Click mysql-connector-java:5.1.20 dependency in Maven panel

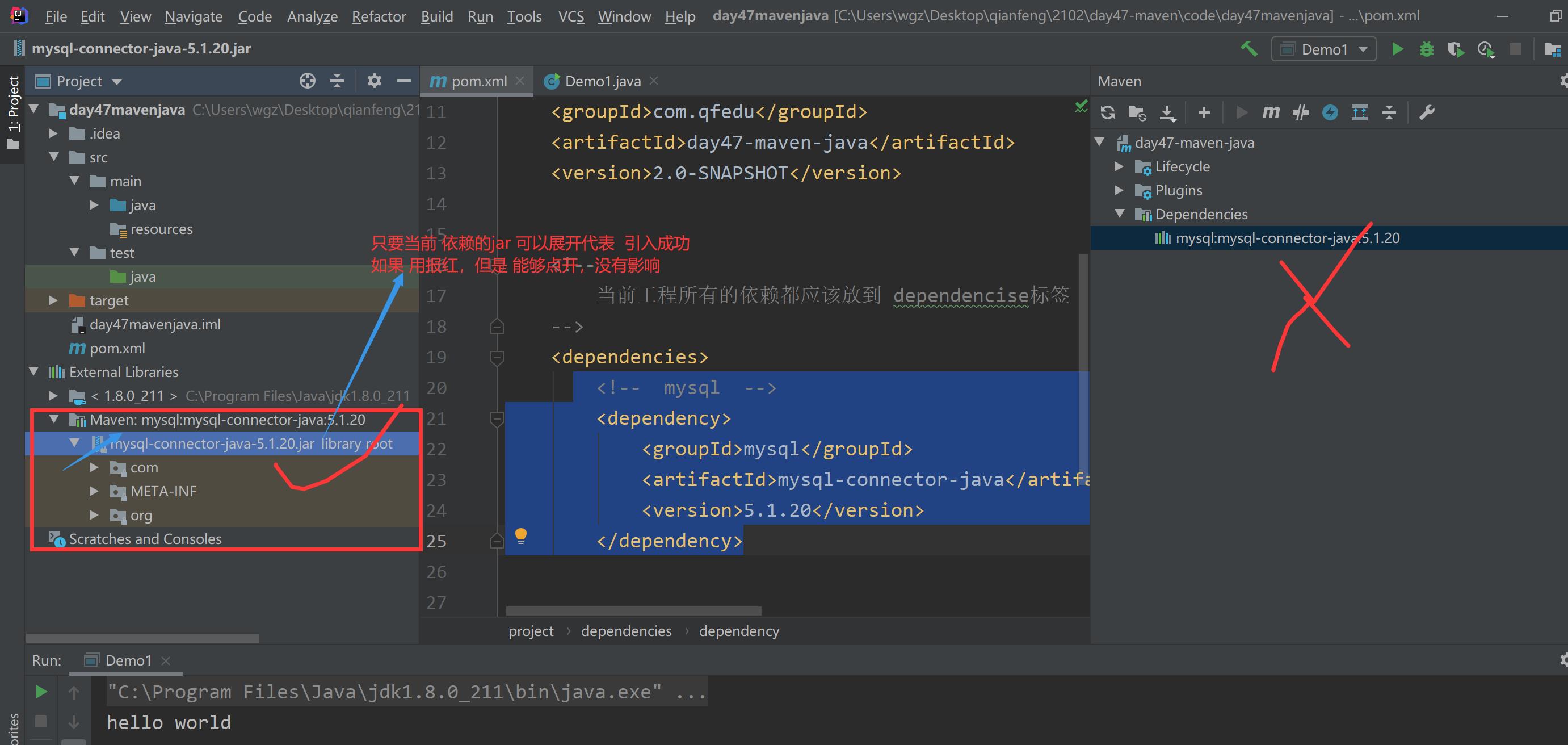(x=1288, y=238)
